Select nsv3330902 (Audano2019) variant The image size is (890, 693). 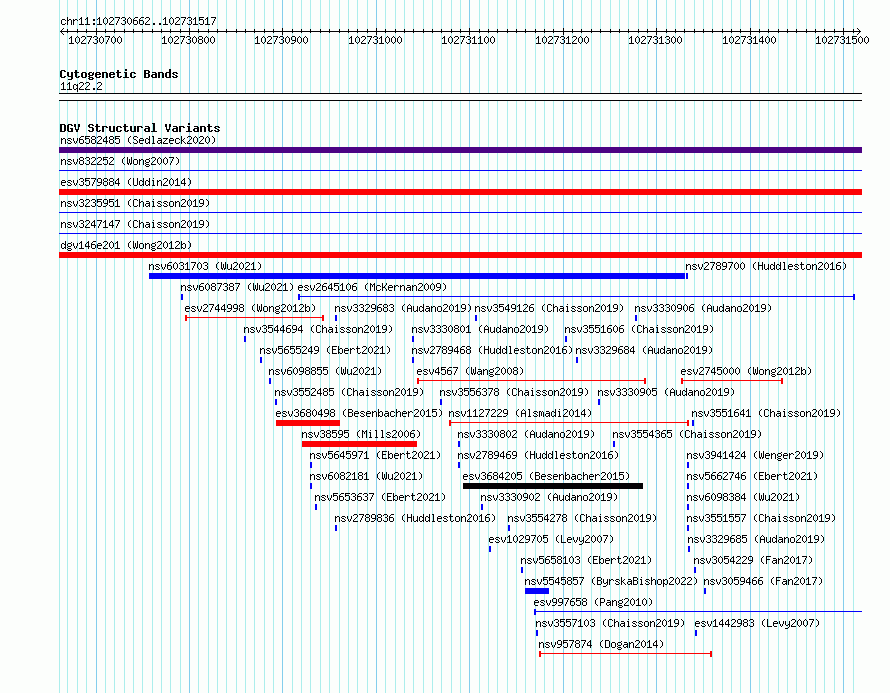pos(549,497)
